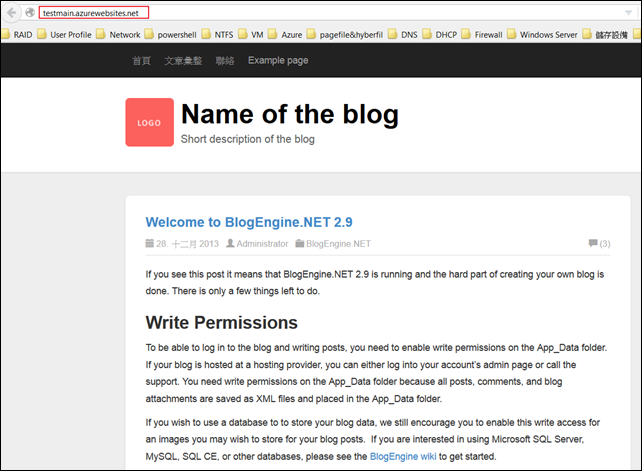Select the Example page nav item
The height and width of the screenshot is (471, 642).
pyautogui.click(x=278, y=60)
